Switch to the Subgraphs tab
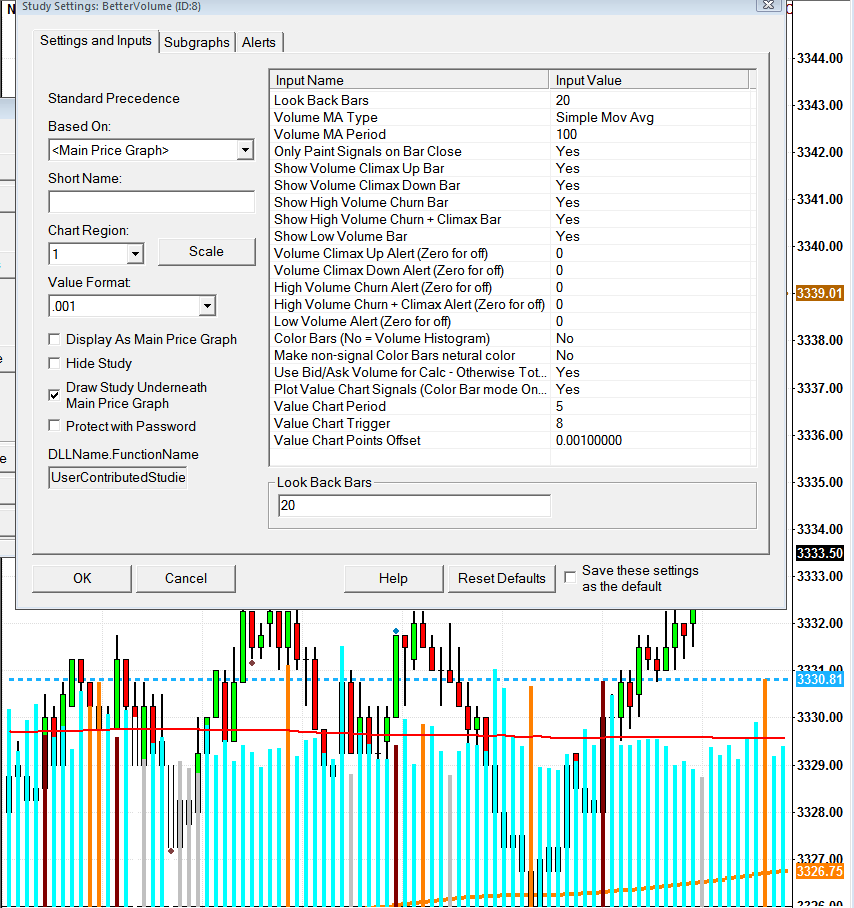The height and width of the screenshot is (908, 854). click(196, 42)
